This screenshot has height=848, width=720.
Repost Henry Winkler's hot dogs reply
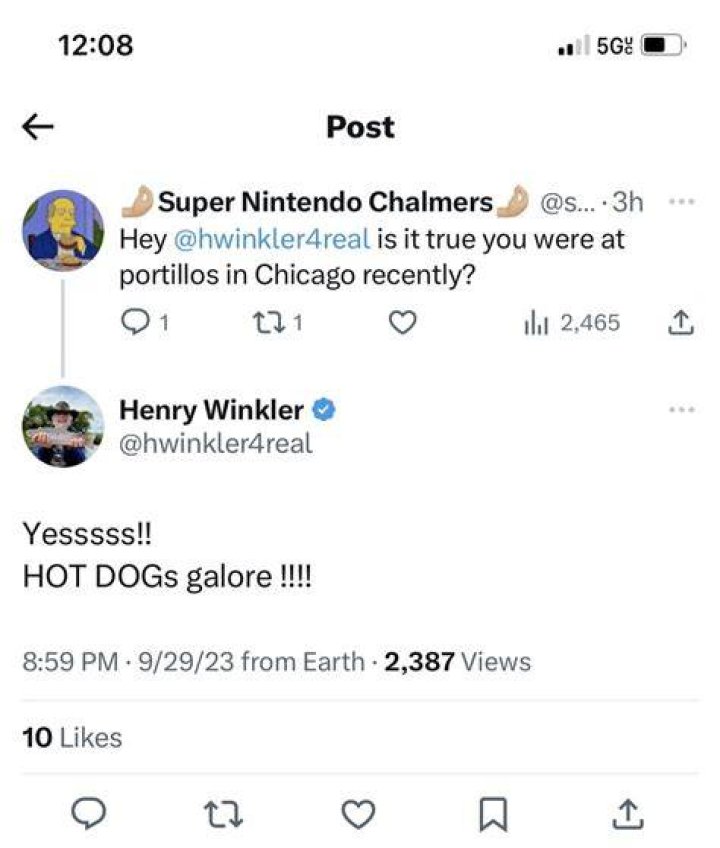click(x=223, y=814)
